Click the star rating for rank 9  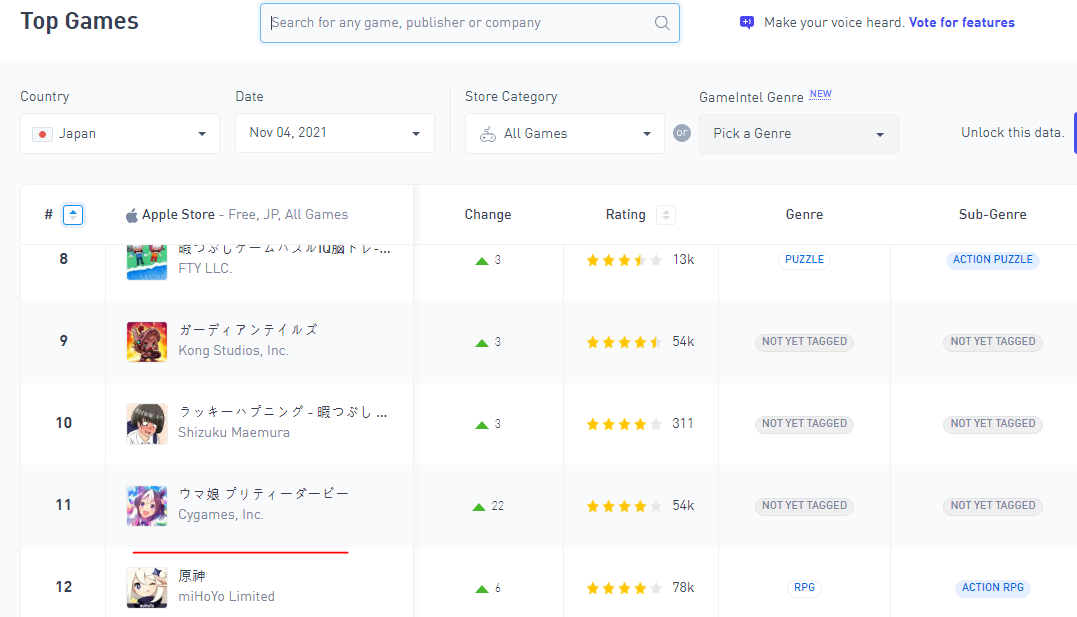[x=624, y=342]
